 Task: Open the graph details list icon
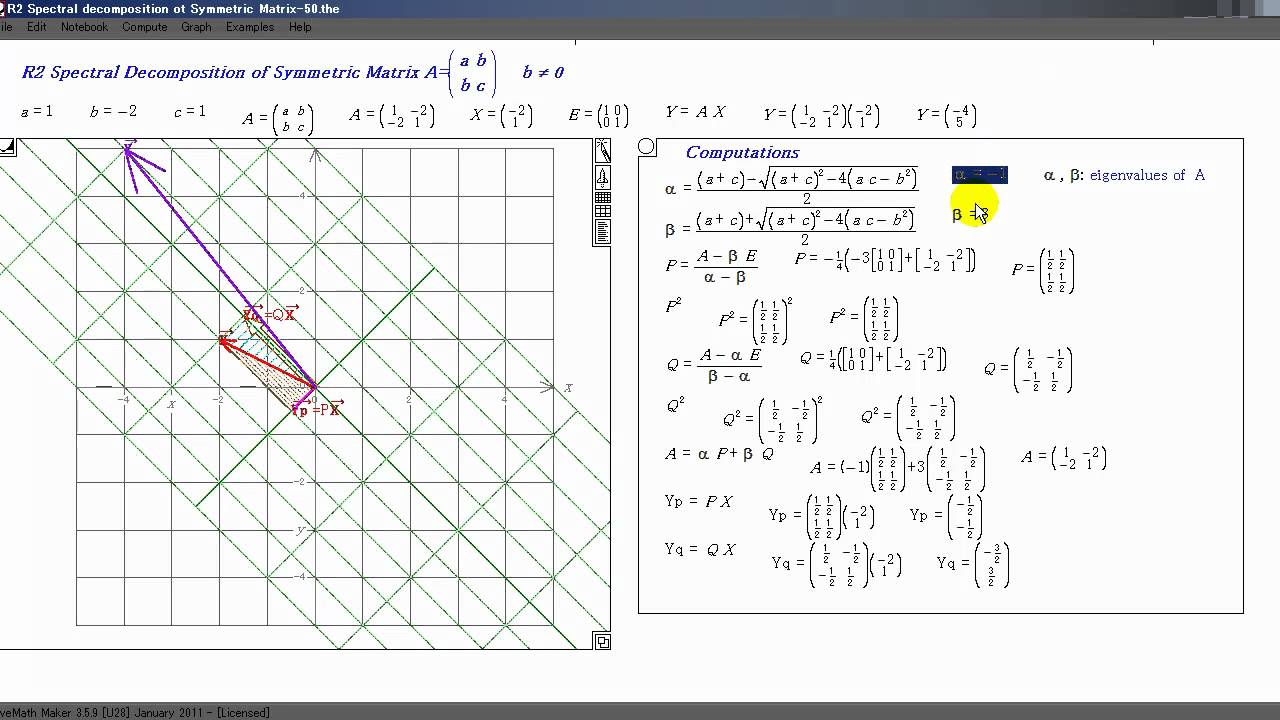pyautogui.click(x=602, y=232)
